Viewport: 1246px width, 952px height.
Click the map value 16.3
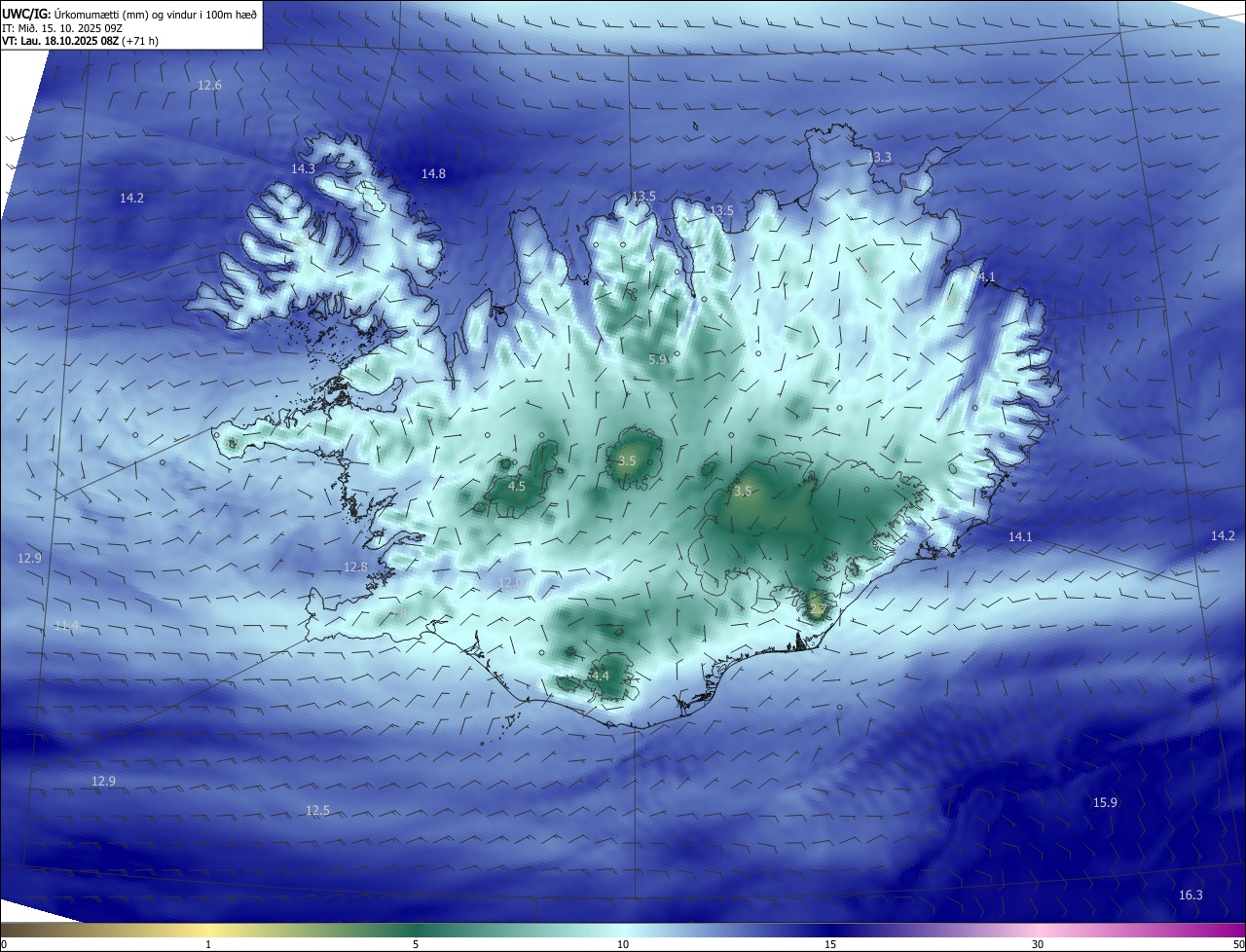[x=1191, y=896]
